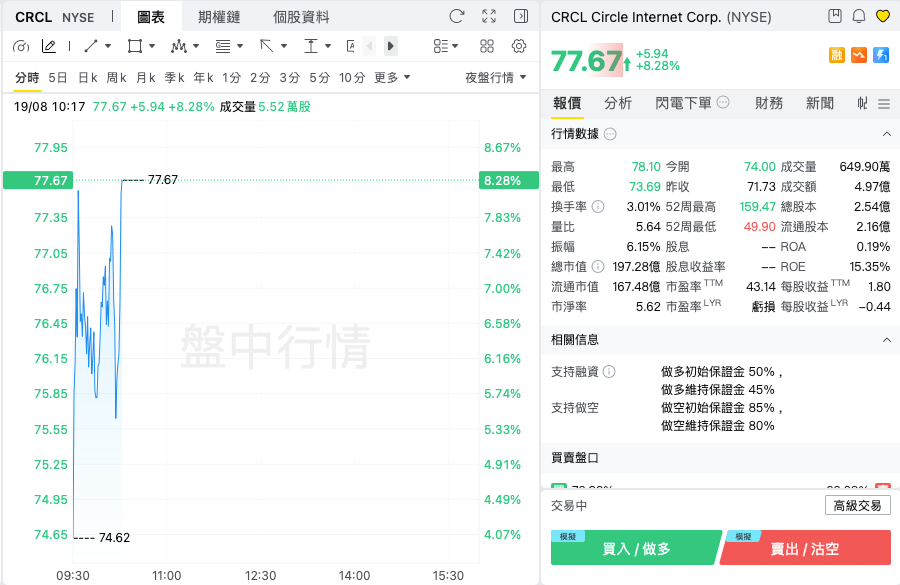The image size is (900, 585).
Task: Open the 行情數據 options bubble
Action: [610, 134]
